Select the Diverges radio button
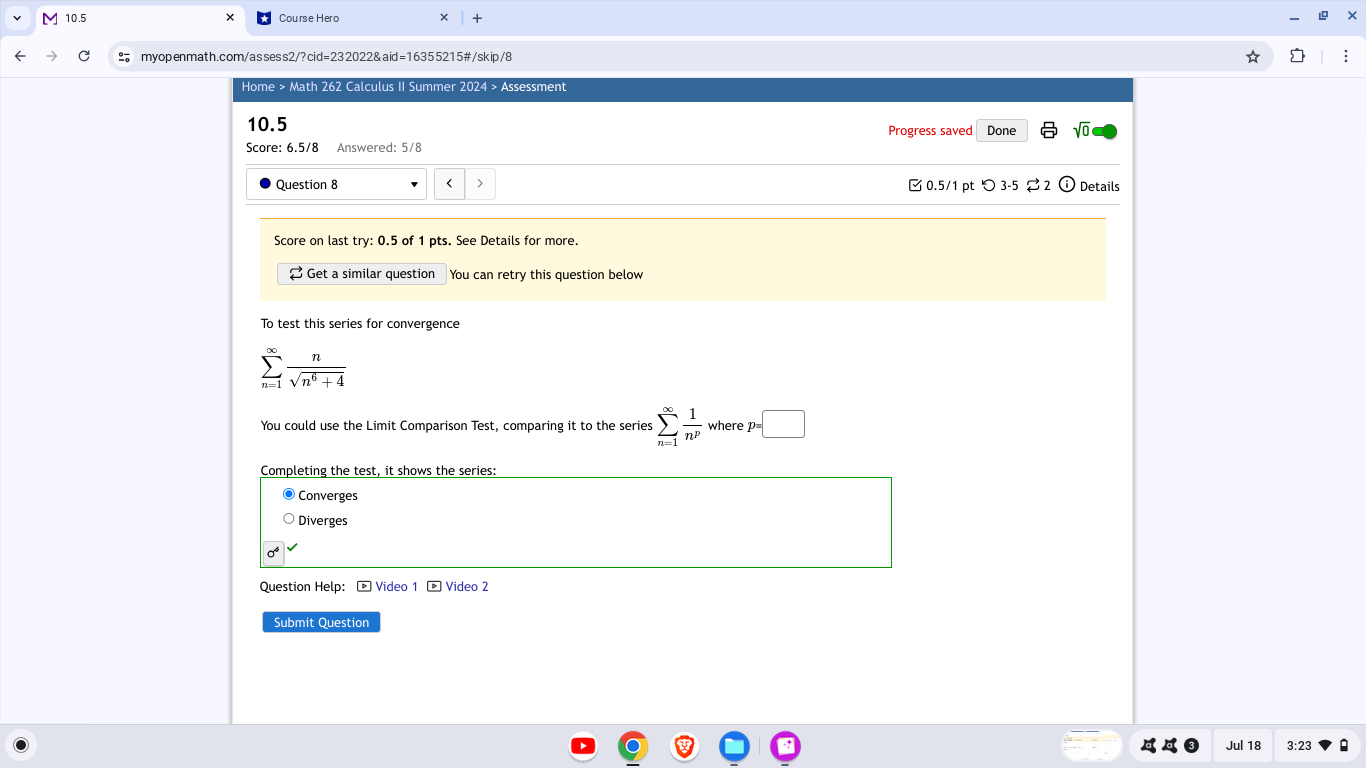Image resolution: width=1366 pixels, height=768 pixels. tap(288, 518)
